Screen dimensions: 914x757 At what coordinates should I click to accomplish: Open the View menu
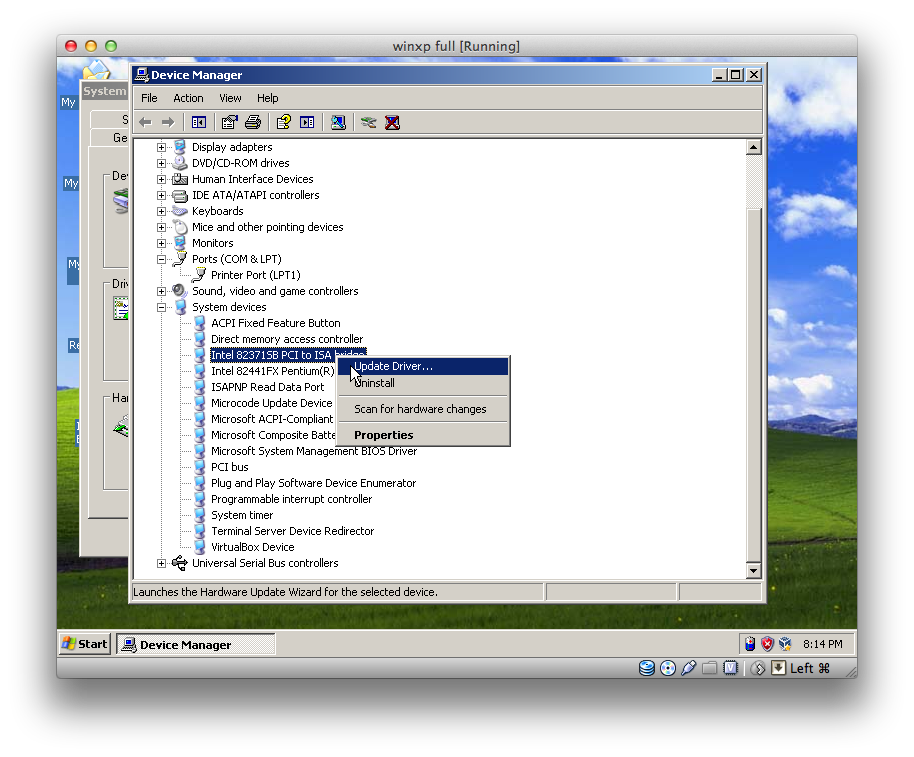click(x=230, y=98)
